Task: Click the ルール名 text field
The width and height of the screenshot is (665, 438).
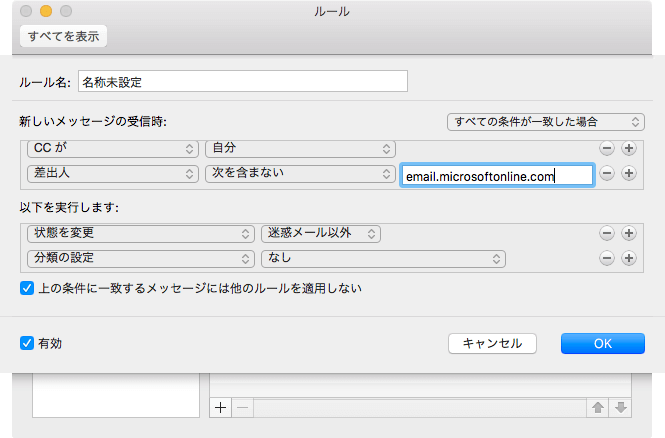Action: 243,81
